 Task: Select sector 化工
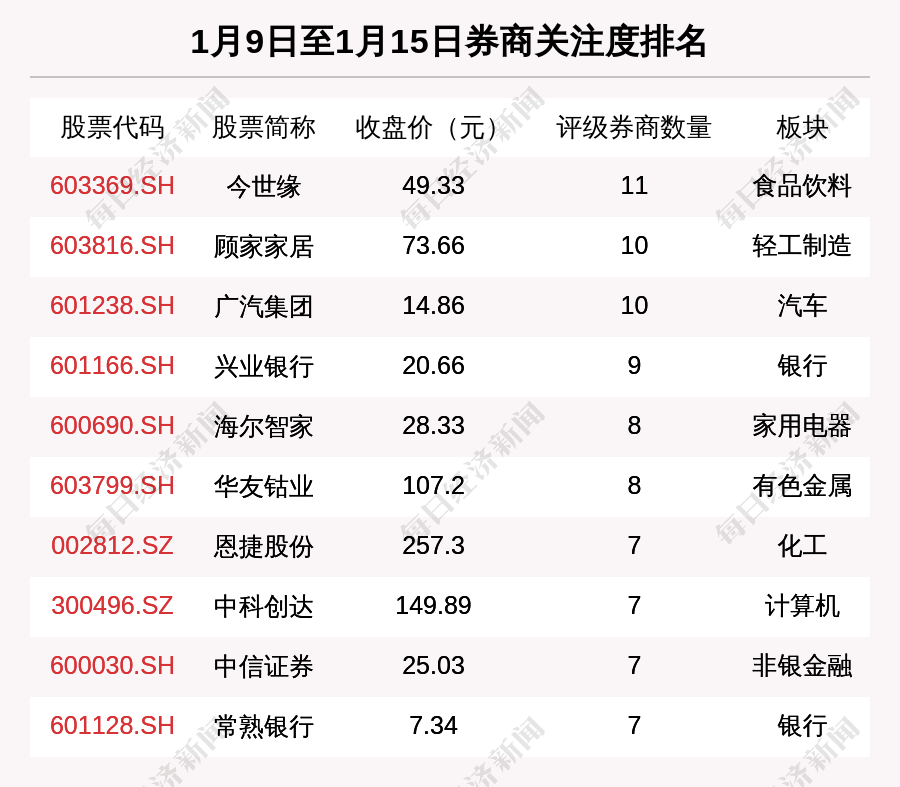802,546
